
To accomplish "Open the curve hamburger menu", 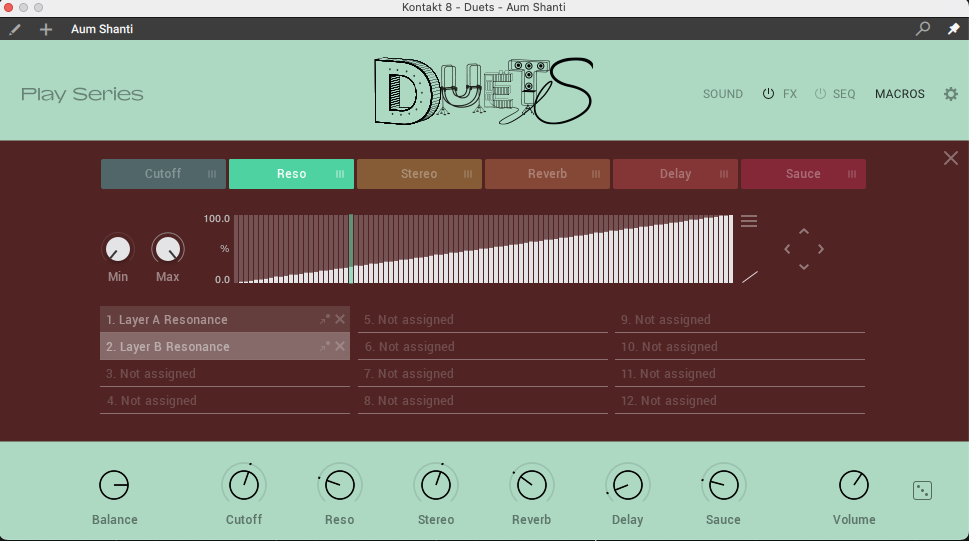I will 749,221.
